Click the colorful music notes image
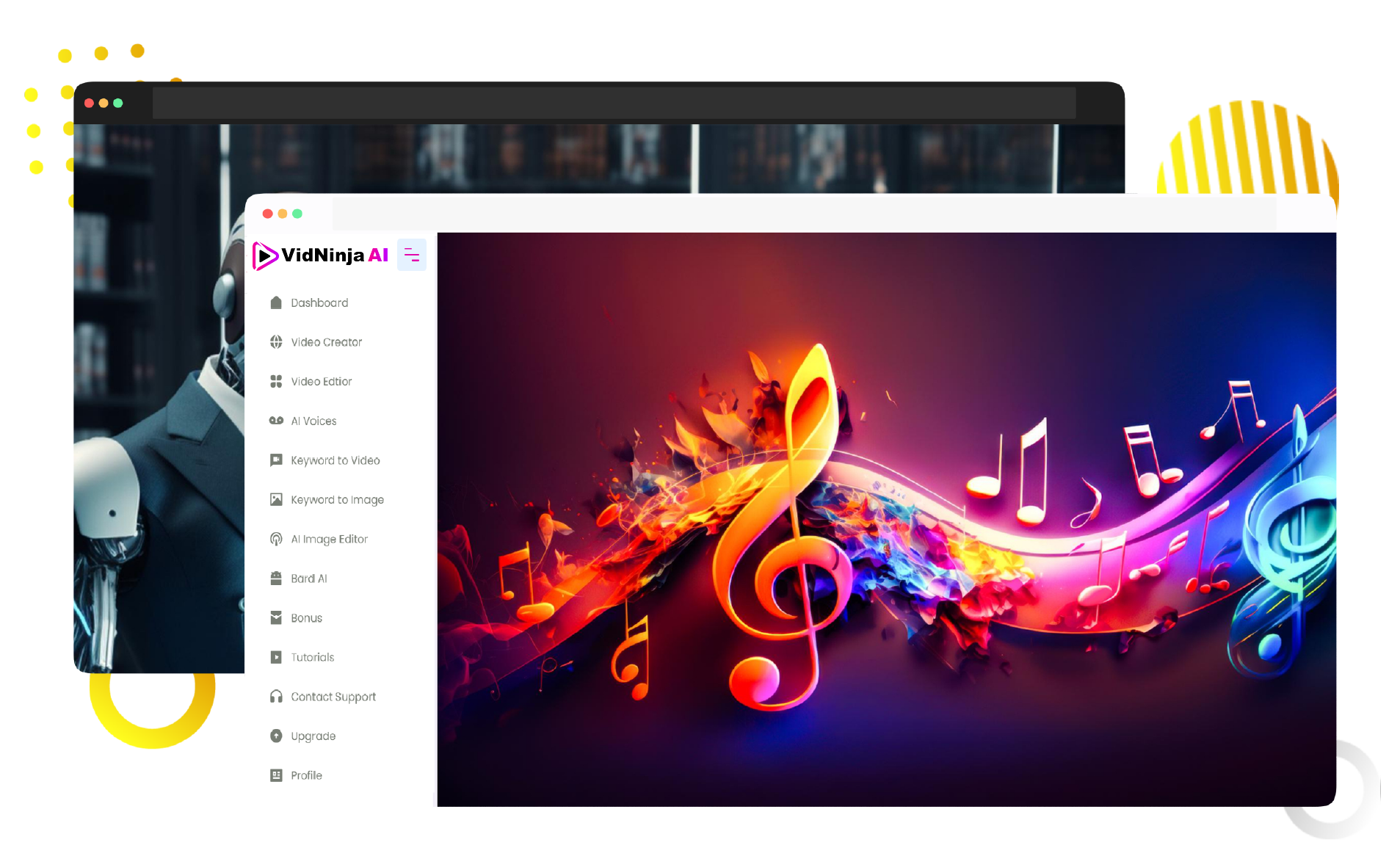Screen dimensions: 1400x845 886,520
